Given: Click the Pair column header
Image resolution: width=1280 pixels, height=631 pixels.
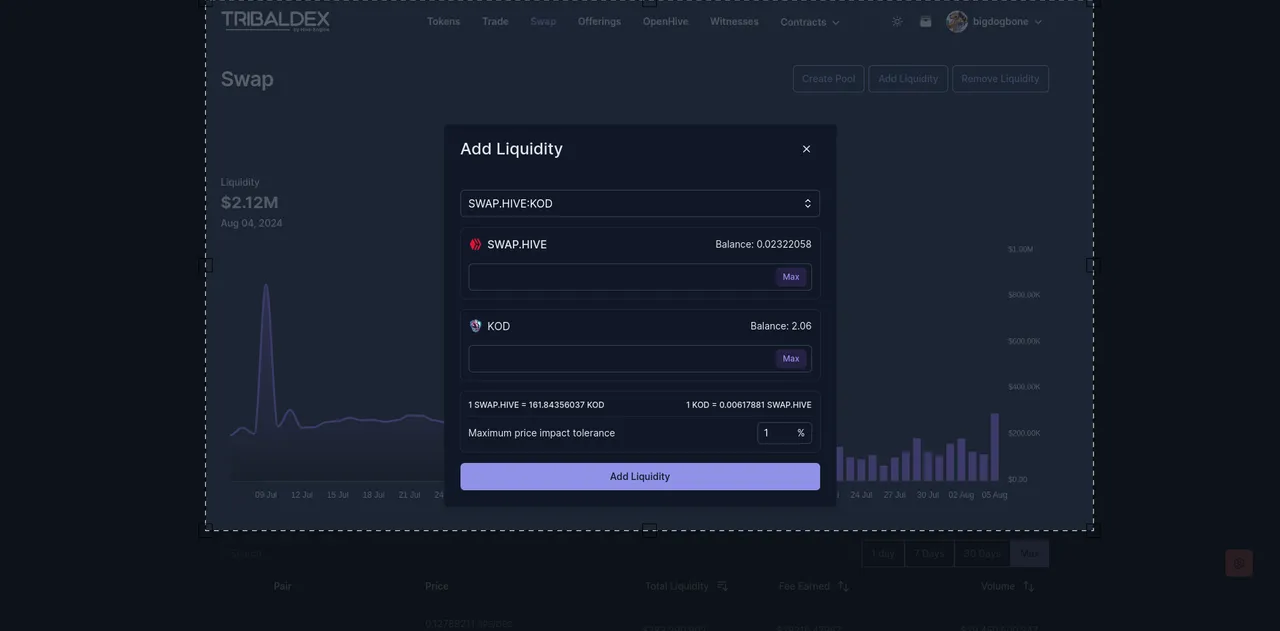Looking at the screenshot, I should (x=283, y=586).
